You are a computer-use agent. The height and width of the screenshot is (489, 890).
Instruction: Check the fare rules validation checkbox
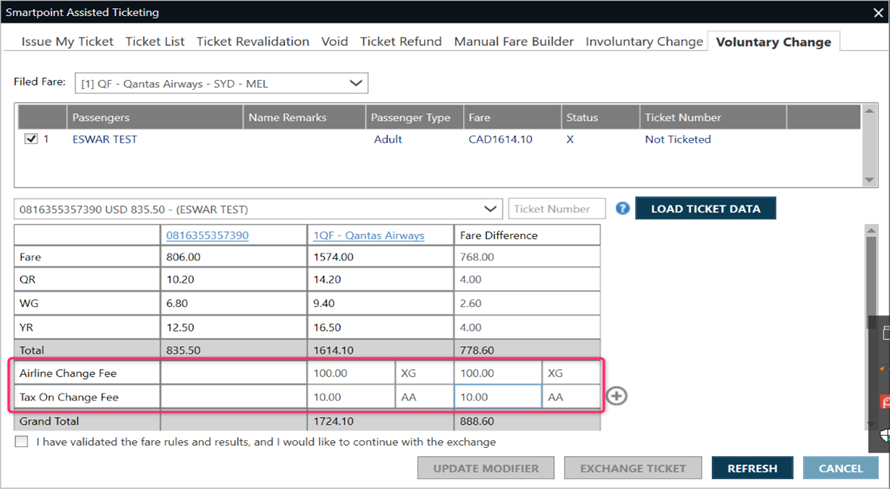pos(22,442)
